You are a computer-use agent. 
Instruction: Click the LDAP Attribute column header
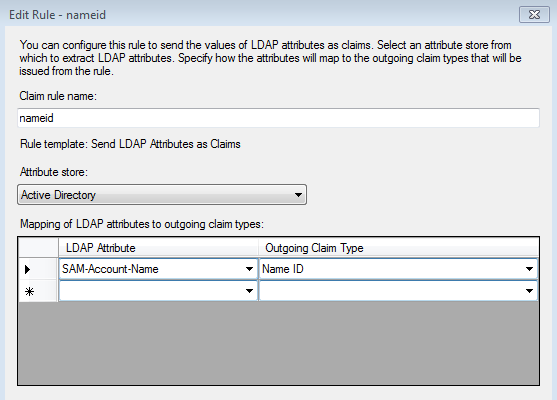pyautogui.click(x=158, y=248)
